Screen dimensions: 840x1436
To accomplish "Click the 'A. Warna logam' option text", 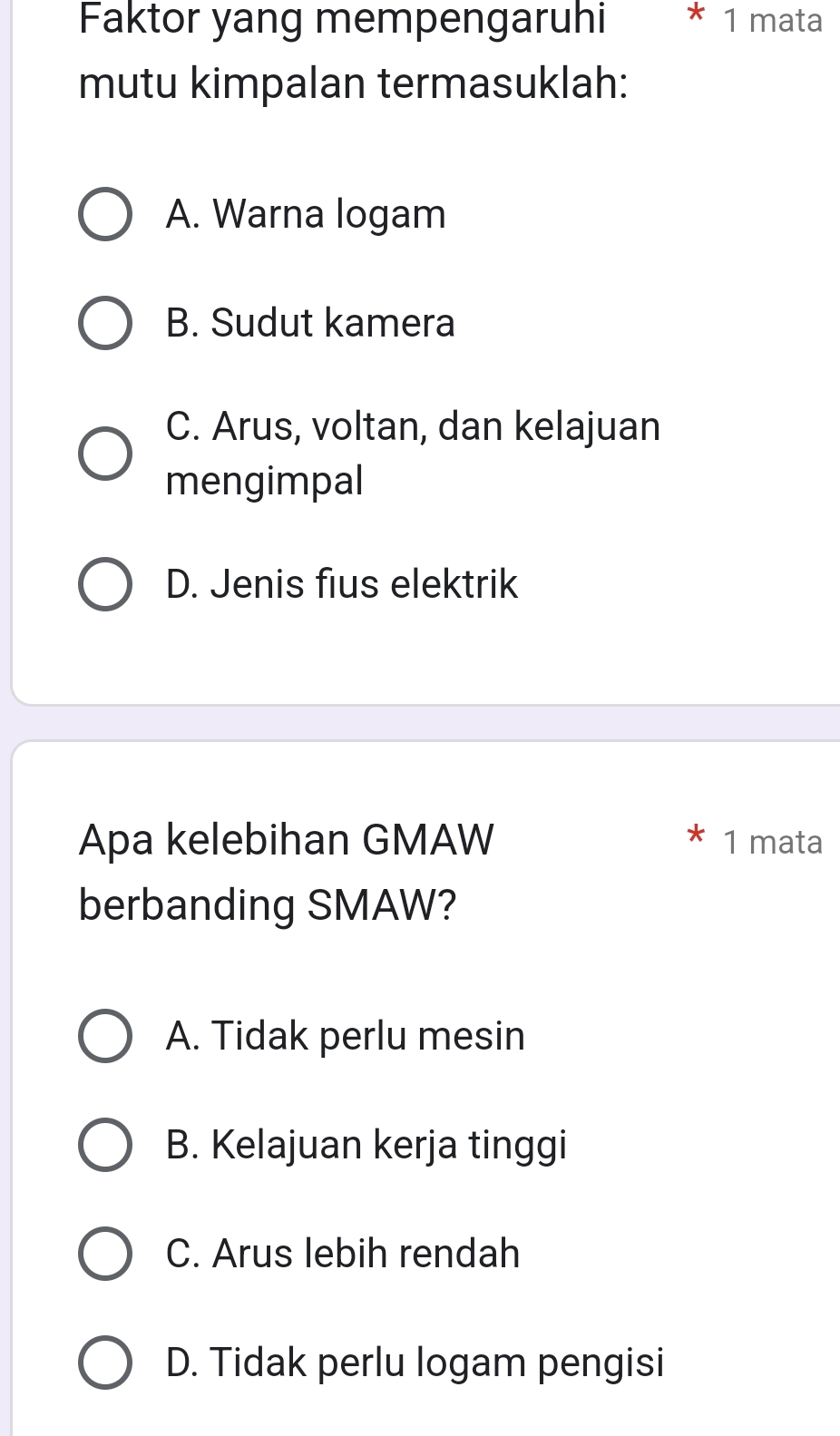I will (307, 215).
